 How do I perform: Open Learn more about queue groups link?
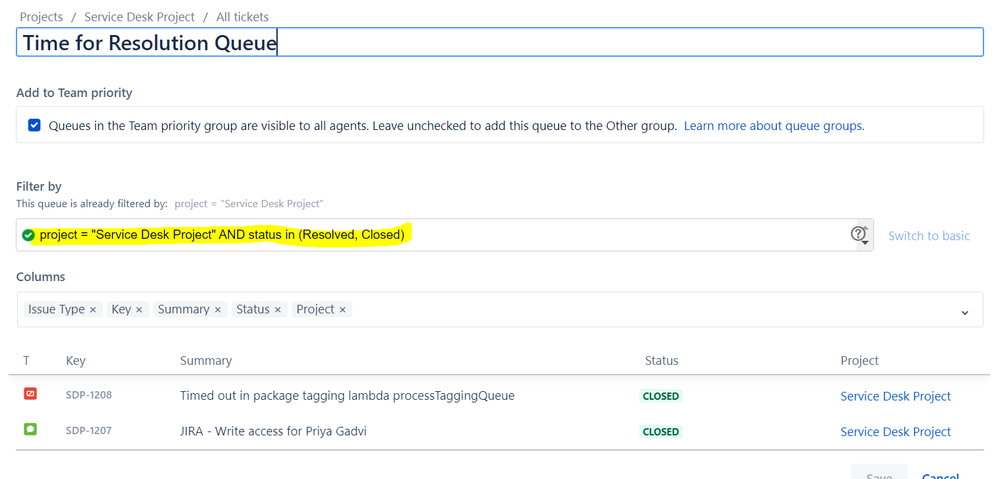click(x=774, y=126)
